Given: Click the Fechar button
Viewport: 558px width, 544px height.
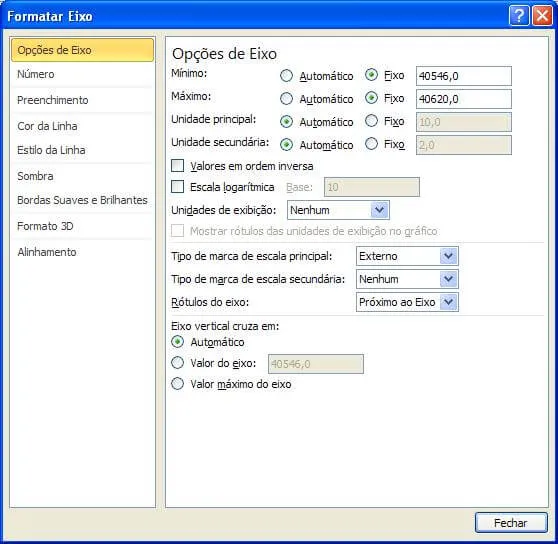Looking at the screenshot, I should [x=511, y=523].
